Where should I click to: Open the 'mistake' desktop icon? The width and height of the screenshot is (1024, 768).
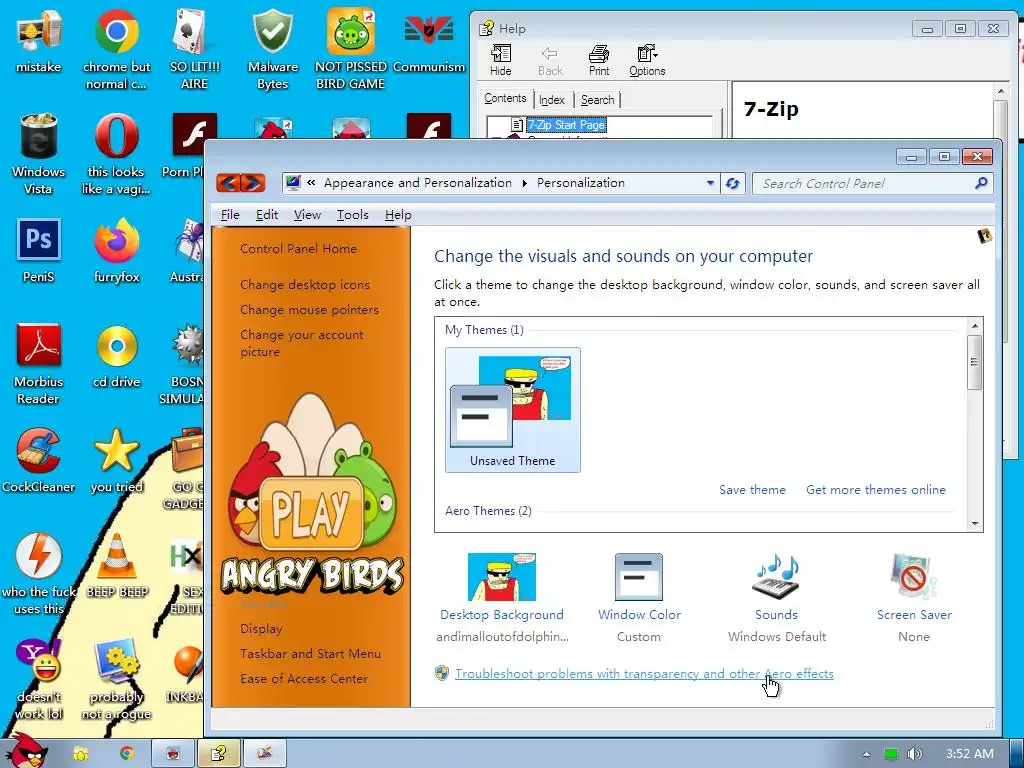tap(39, 41)
